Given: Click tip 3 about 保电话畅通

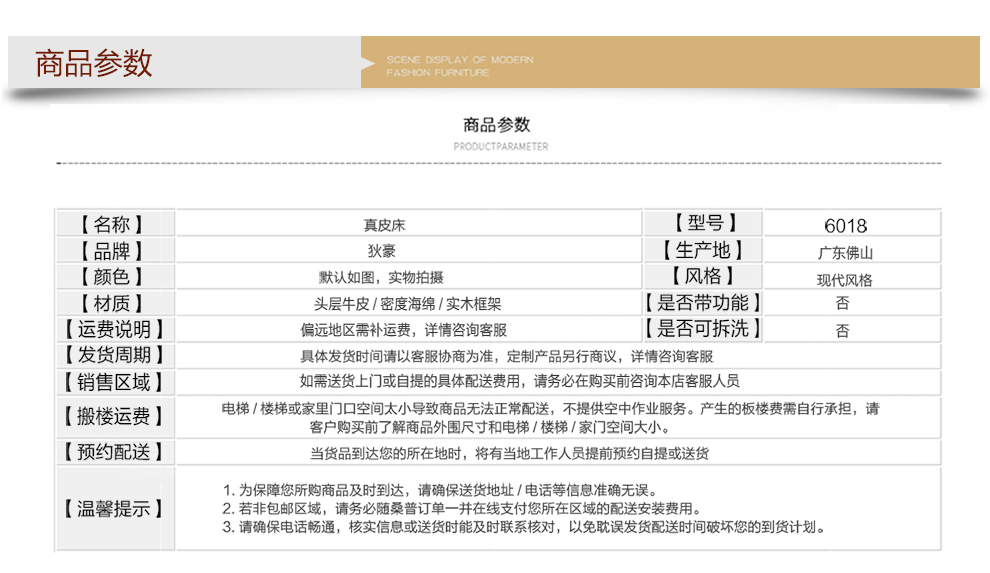Looking at the screenshot, I should (525, 527).
